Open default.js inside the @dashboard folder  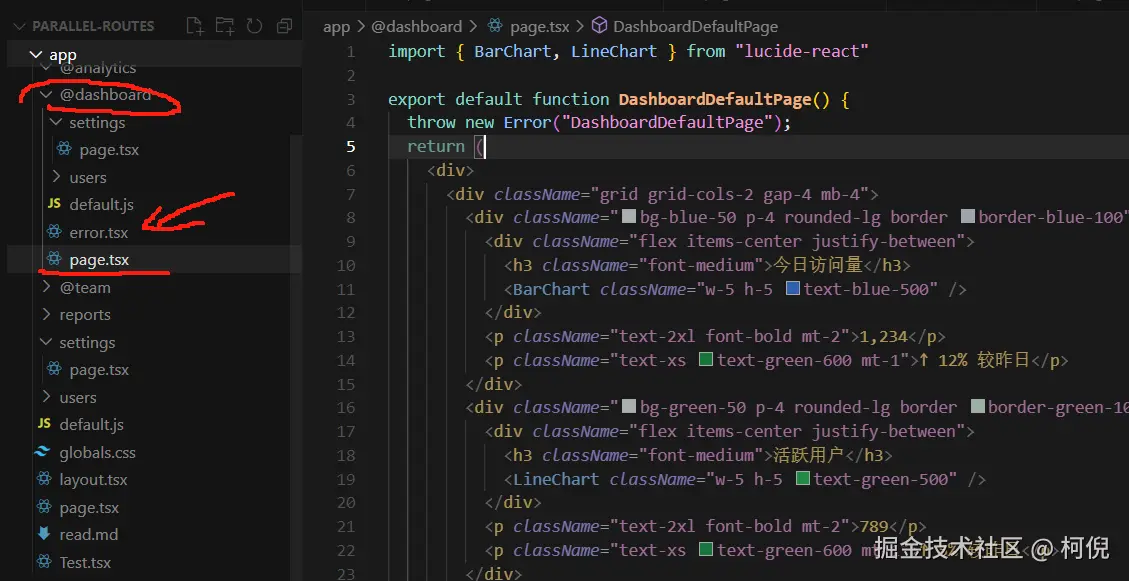click(102, 204)
